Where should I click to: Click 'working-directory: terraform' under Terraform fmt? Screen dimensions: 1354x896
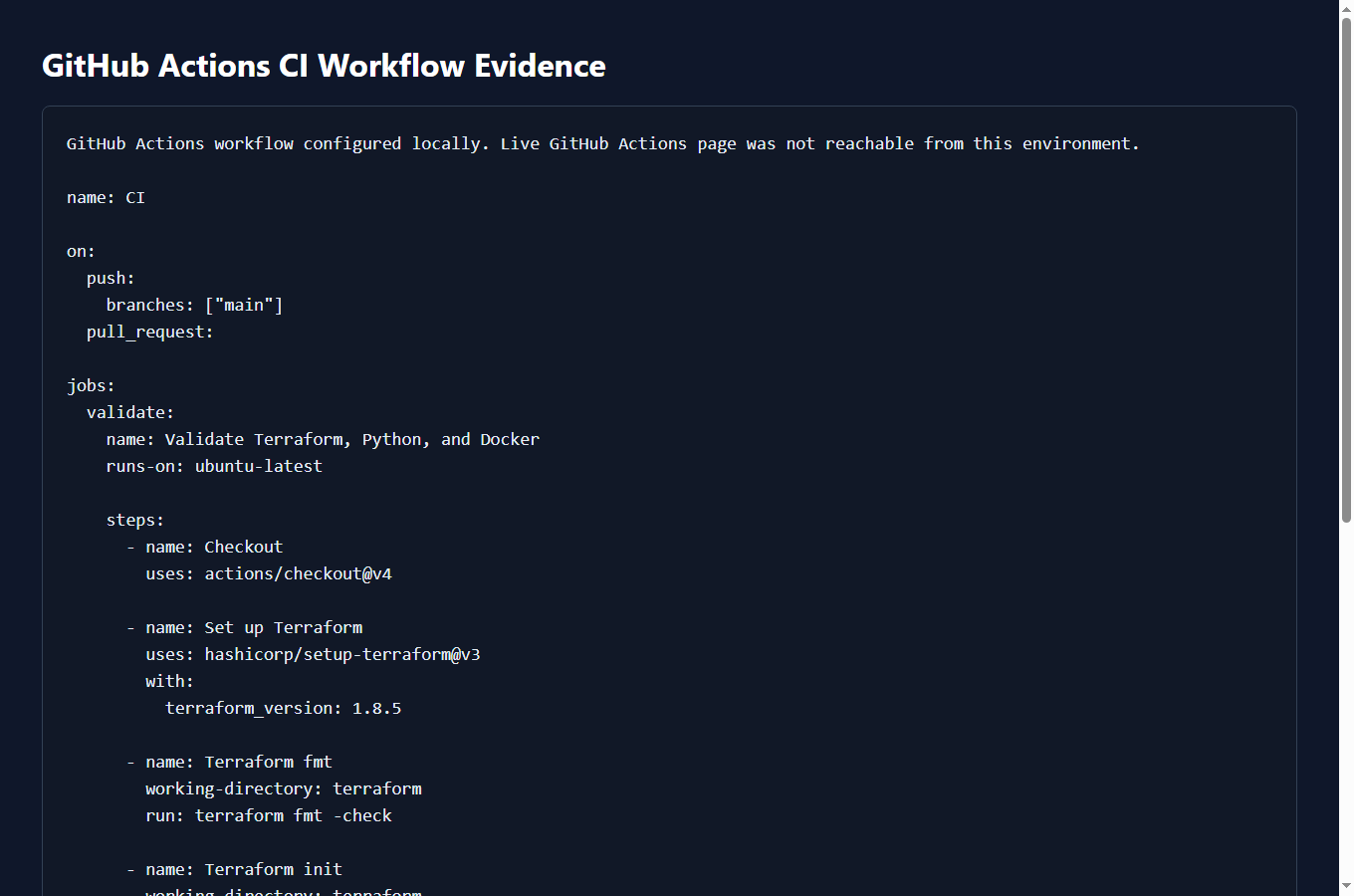click(x=284, y=789)
